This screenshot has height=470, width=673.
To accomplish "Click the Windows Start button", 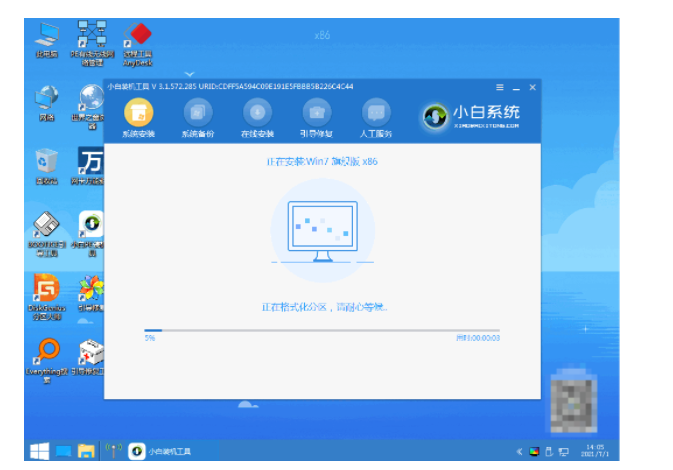I will [x=39, y=451].
